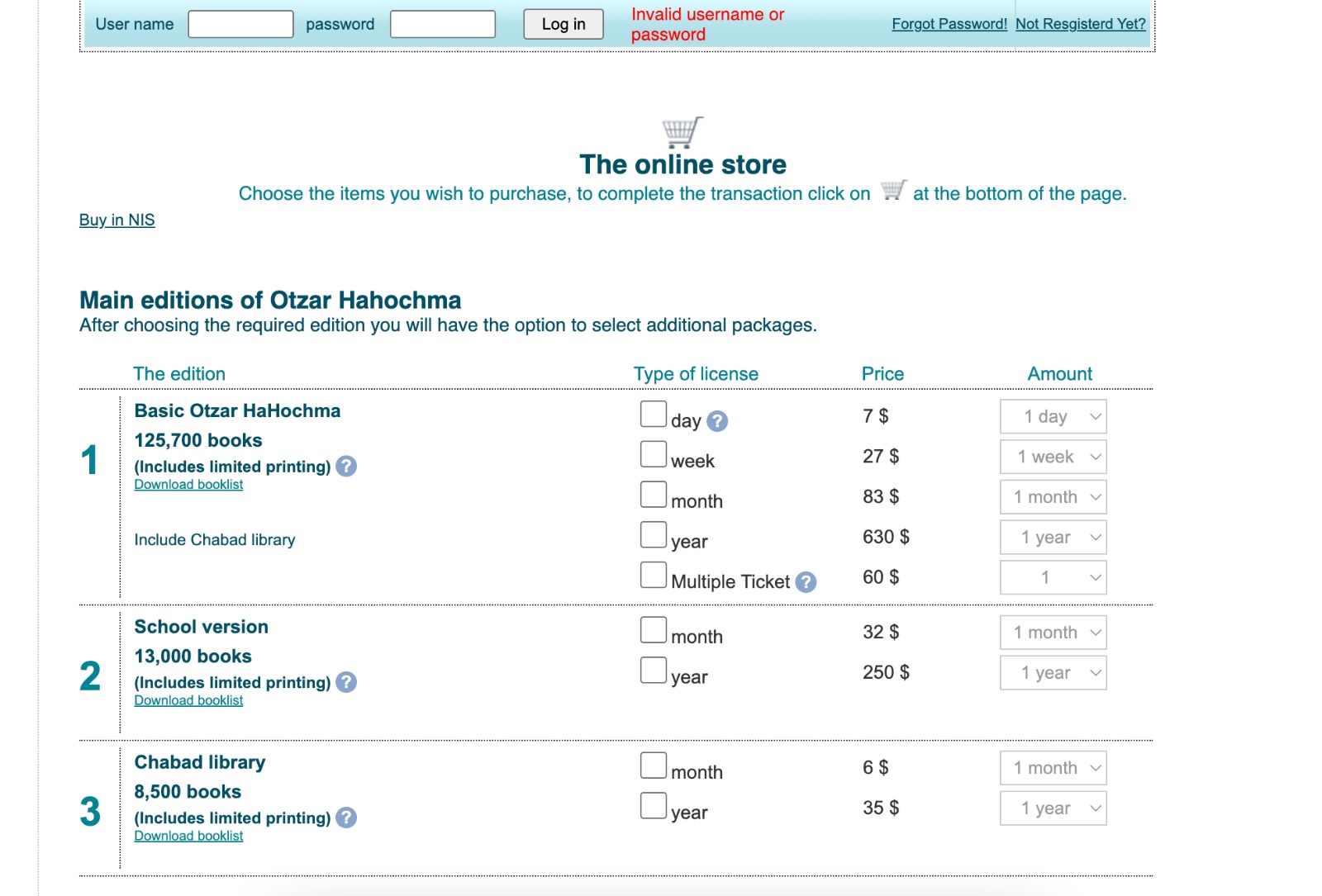
Task: Expand Chabad library 1 month amount dropdown
Action: (x=1053, y=768)
